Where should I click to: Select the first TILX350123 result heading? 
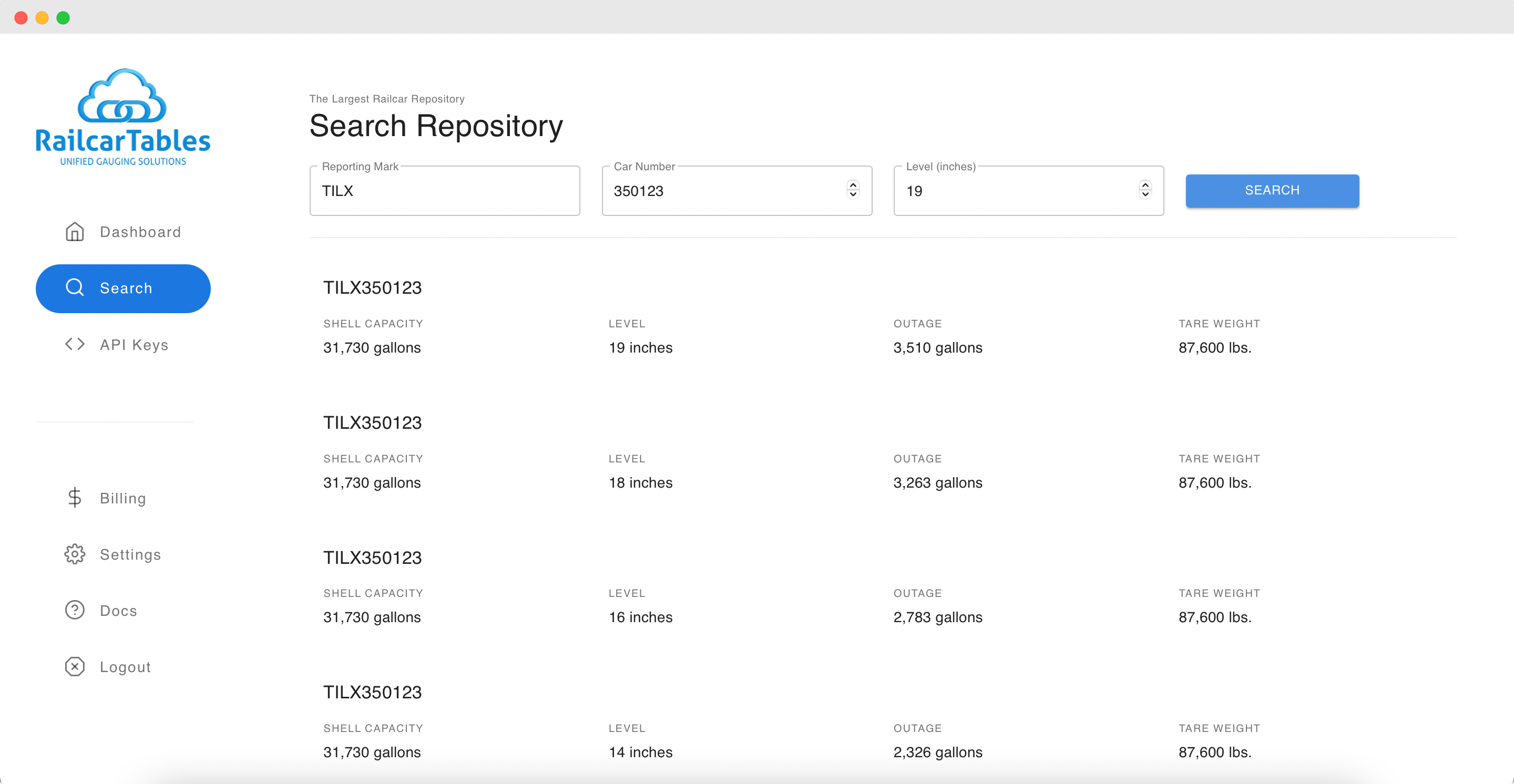[372, 288]
